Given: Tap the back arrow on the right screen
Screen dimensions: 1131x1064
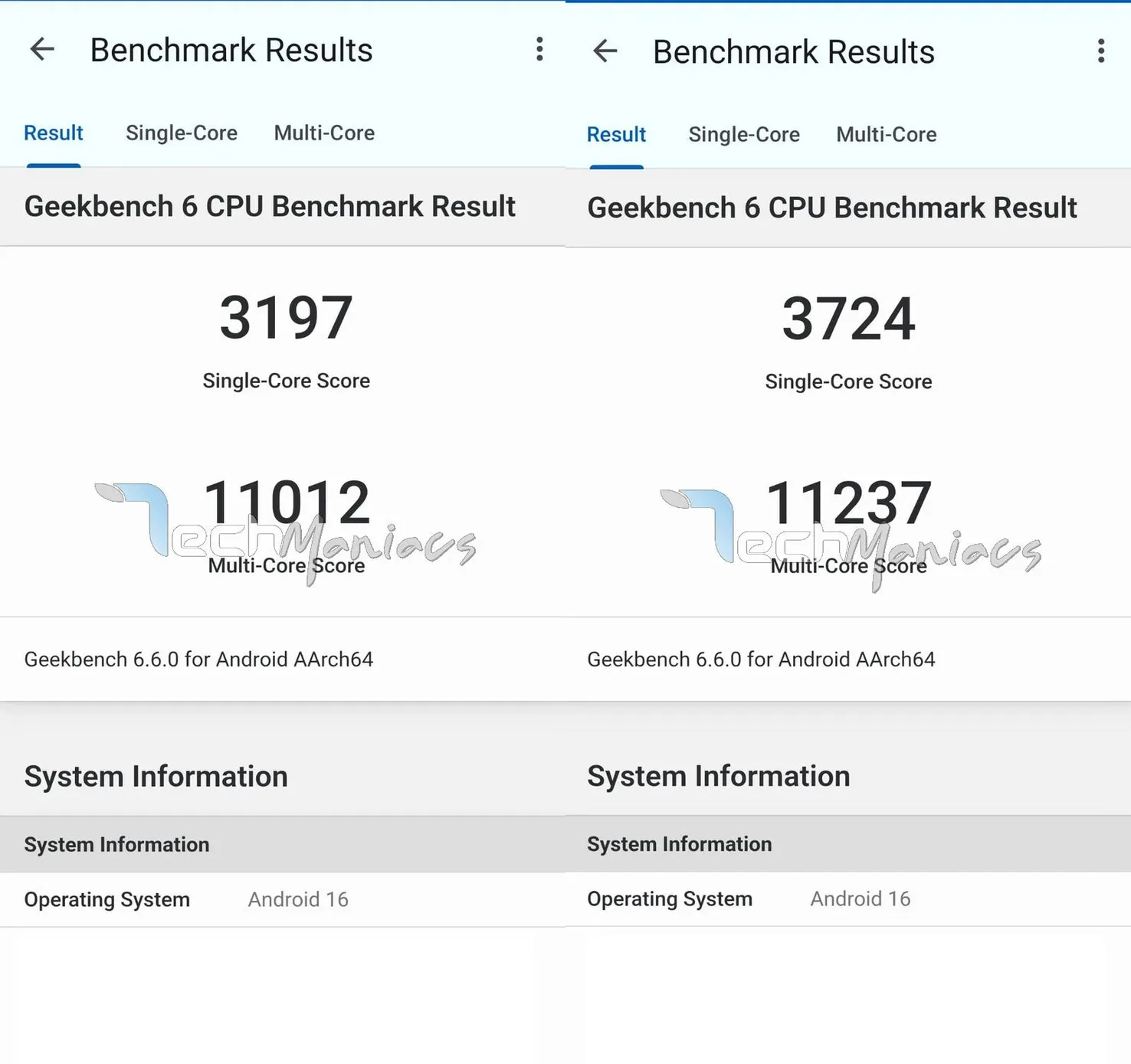Looking at the screenshot, I should [605, 51].
